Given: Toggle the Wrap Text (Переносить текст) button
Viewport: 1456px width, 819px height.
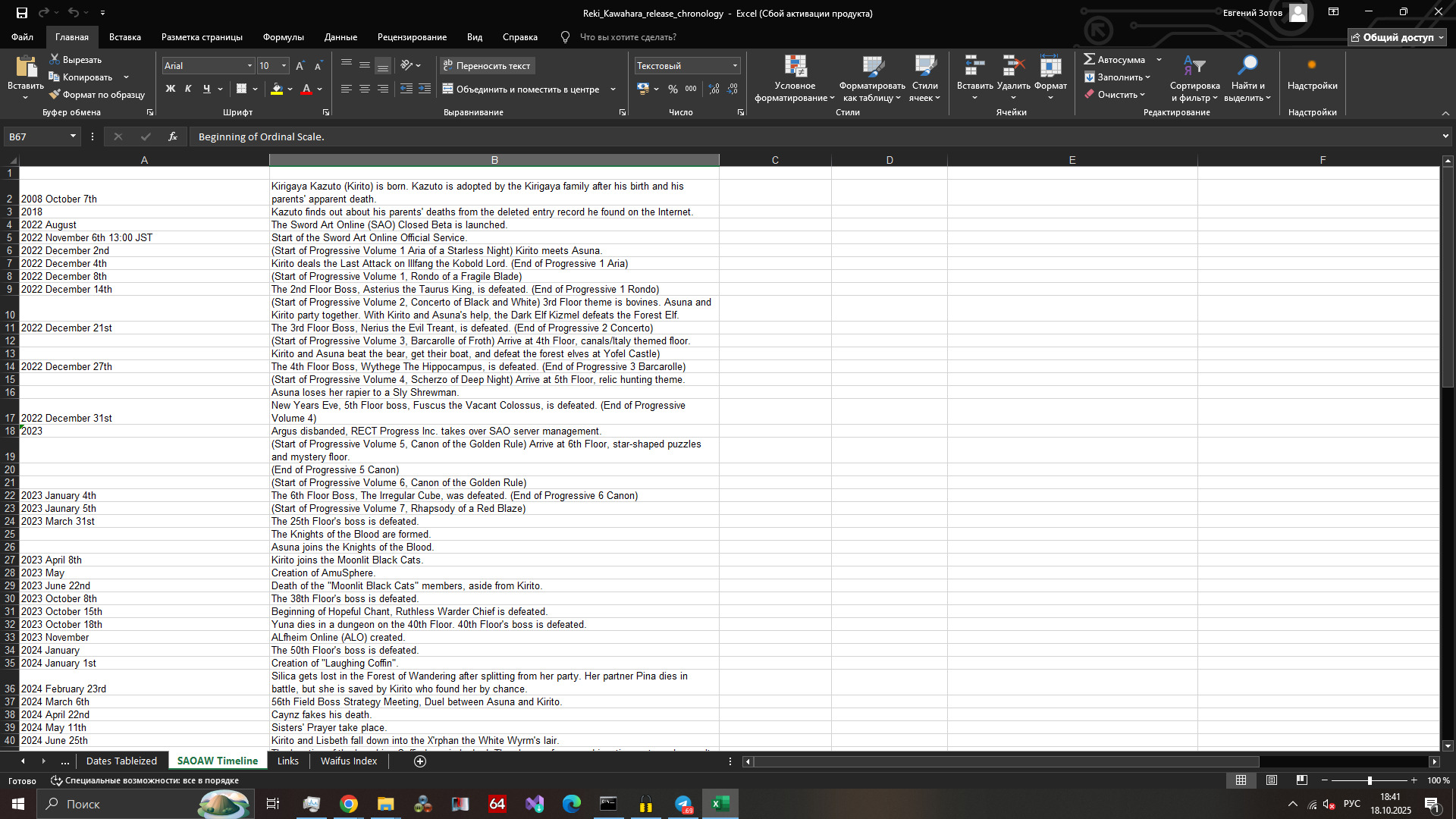Looking at the screenshot, I should (487, 66).
